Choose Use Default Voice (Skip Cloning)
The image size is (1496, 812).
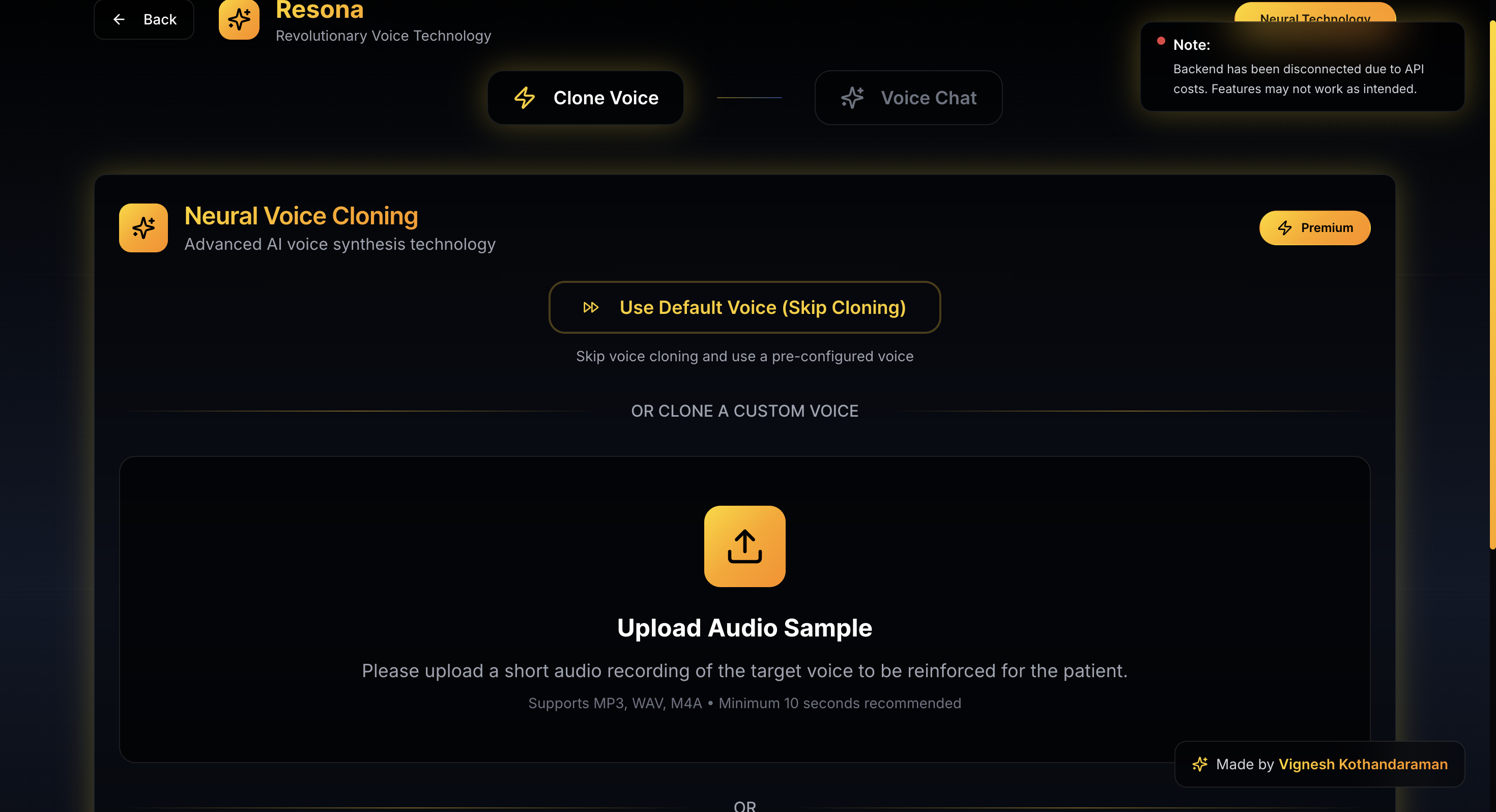[744, 307]
